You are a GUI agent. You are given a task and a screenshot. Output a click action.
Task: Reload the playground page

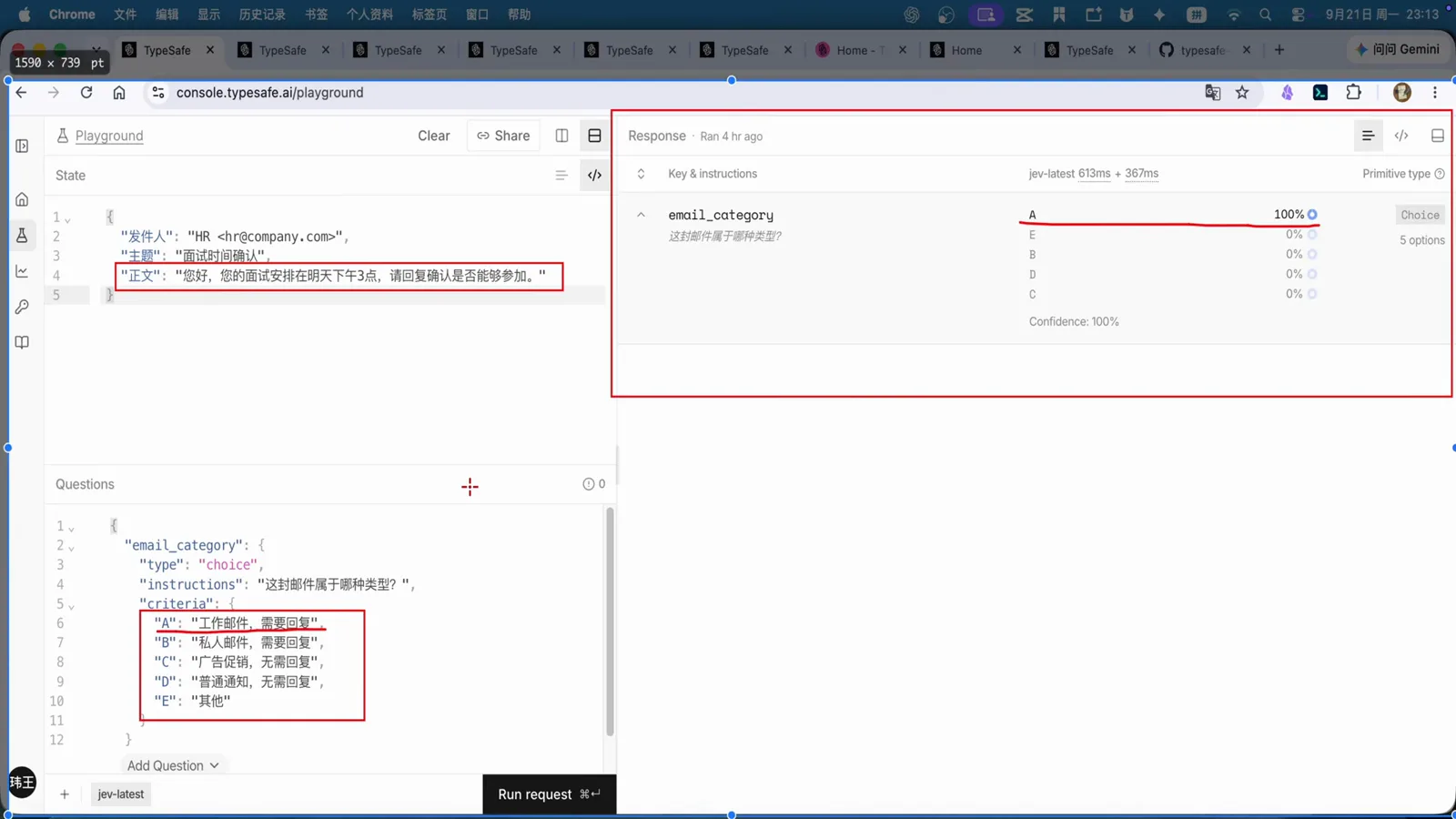[86, 93]
